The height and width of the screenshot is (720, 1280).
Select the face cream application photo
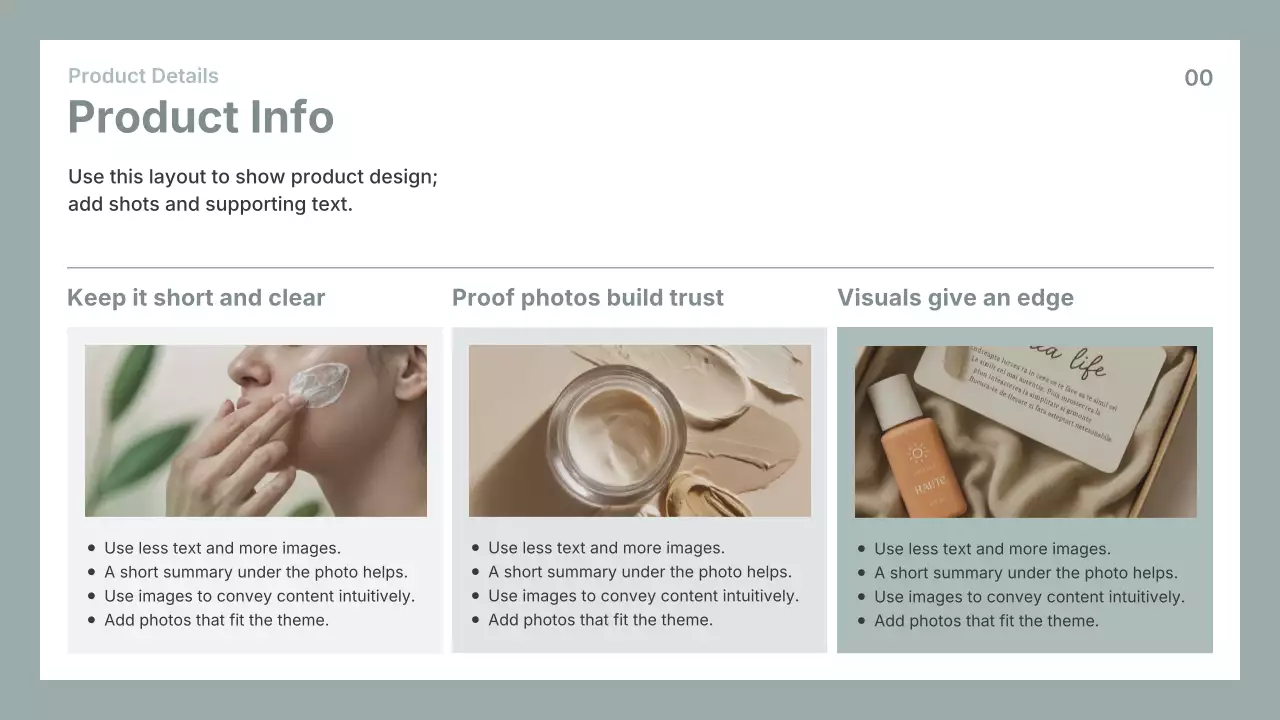pyautogui.click(x=256, y=431)
